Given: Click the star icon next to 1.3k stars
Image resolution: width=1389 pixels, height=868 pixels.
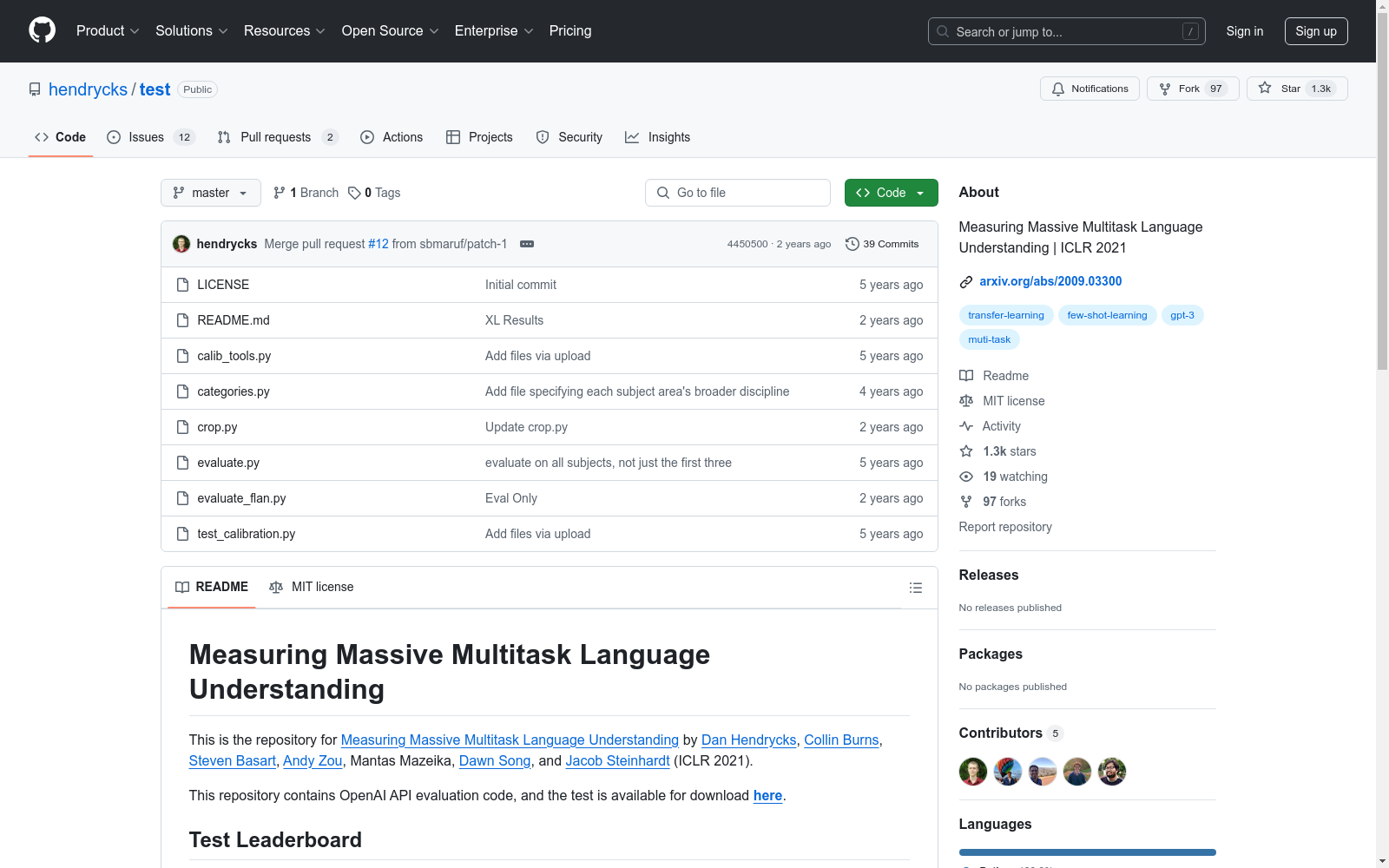Looking at the screenshot, I should pos(966,451).
